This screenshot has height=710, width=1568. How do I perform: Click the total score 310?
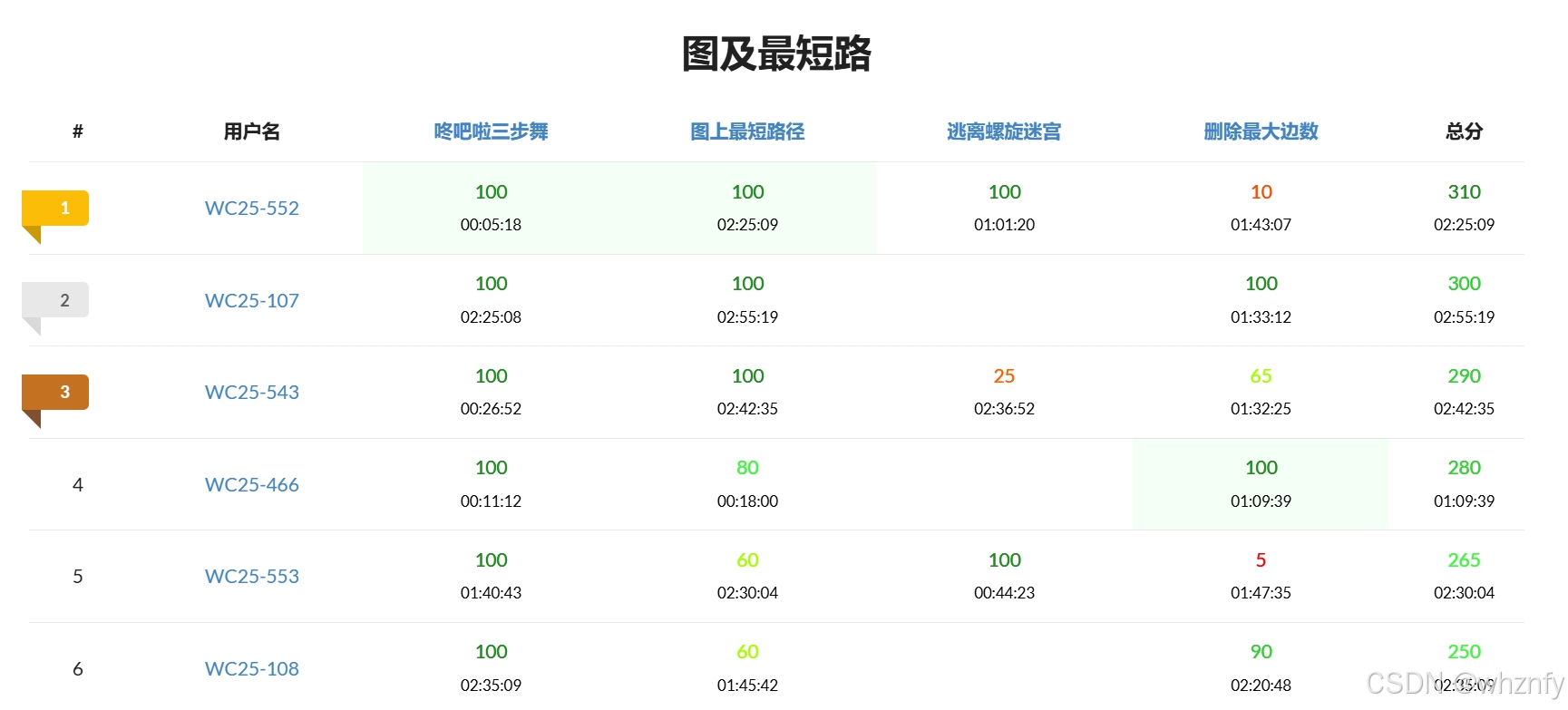pos(1464,191)
